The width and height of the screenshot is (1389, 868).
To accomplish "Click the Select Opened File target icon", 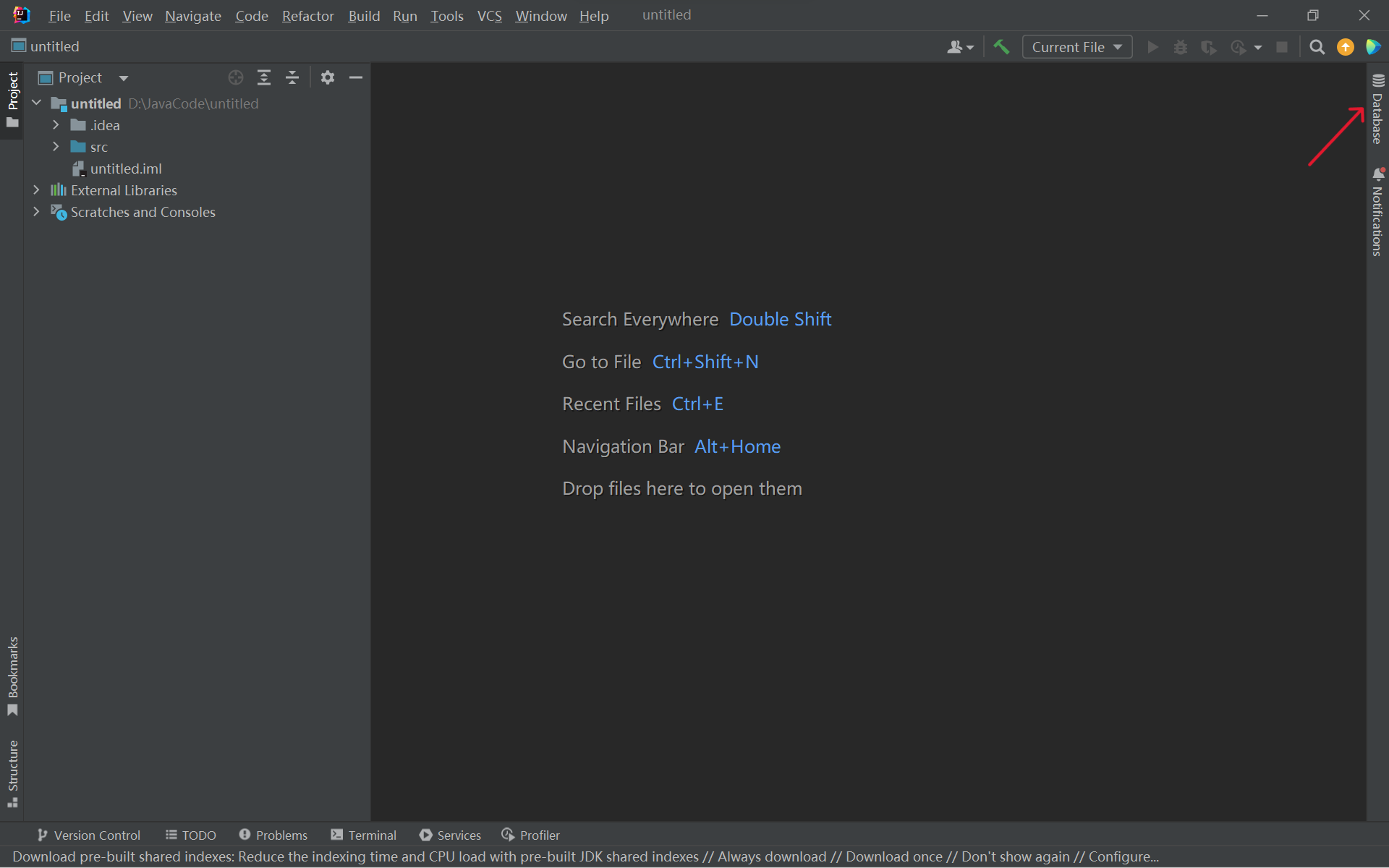I will [235, 77].
